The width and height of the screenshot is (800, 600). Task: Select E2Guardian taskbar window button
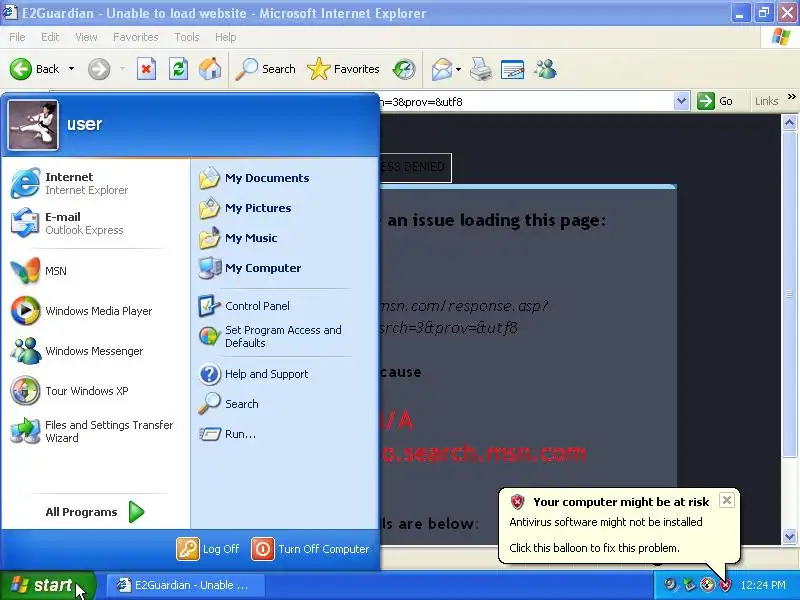coord(184,585)
